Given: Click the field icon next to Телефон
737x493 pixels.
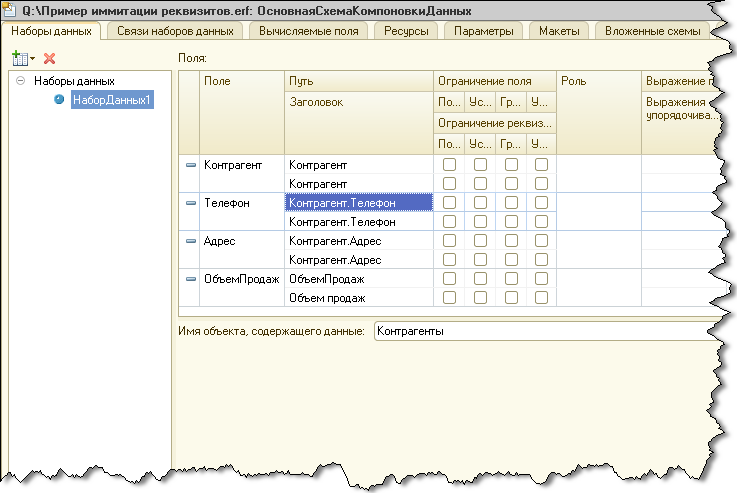Looking at the screenshot, I should [192, 203].
